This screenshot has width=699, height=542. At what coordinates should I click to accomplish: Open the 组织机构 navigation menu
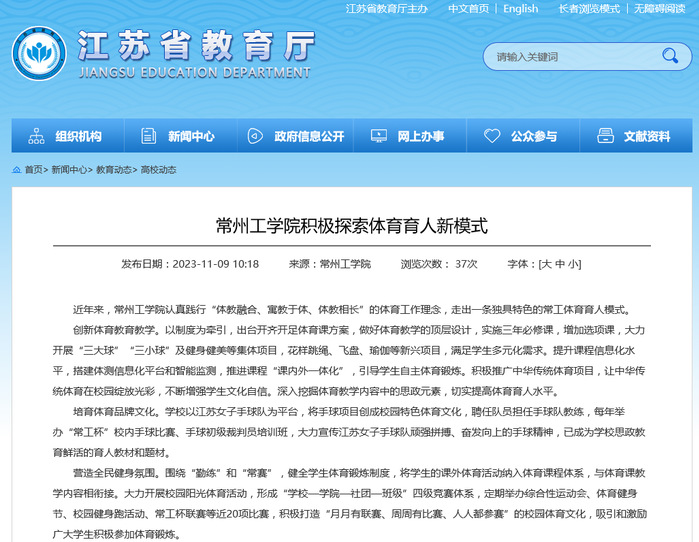click(x=78, y=136)
